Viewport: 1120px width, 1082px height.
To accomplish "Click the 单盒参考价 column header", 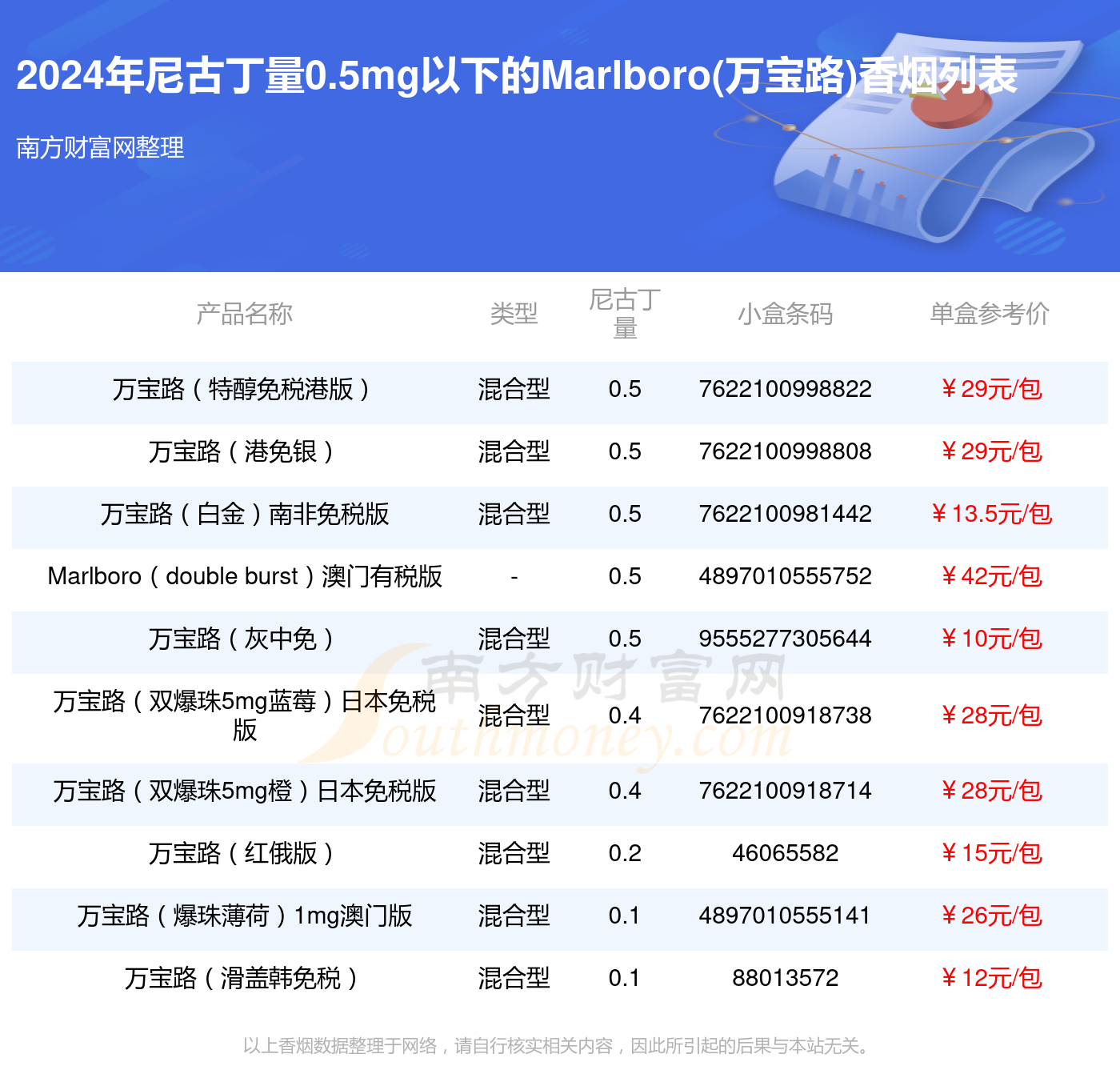I will 990,314.
